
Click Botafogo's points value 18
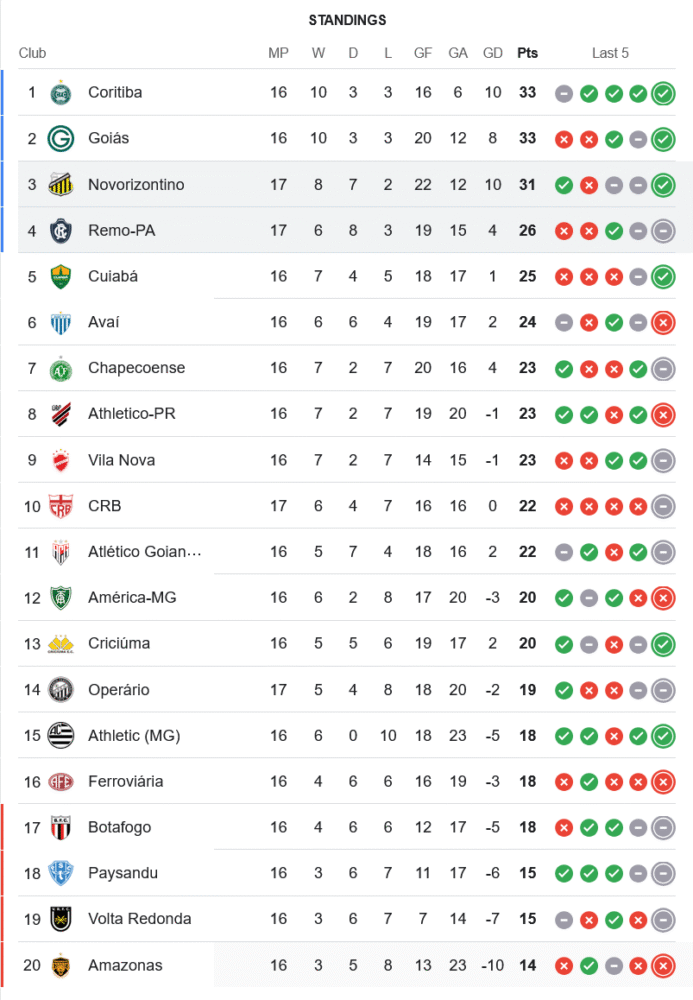[527, 827]
